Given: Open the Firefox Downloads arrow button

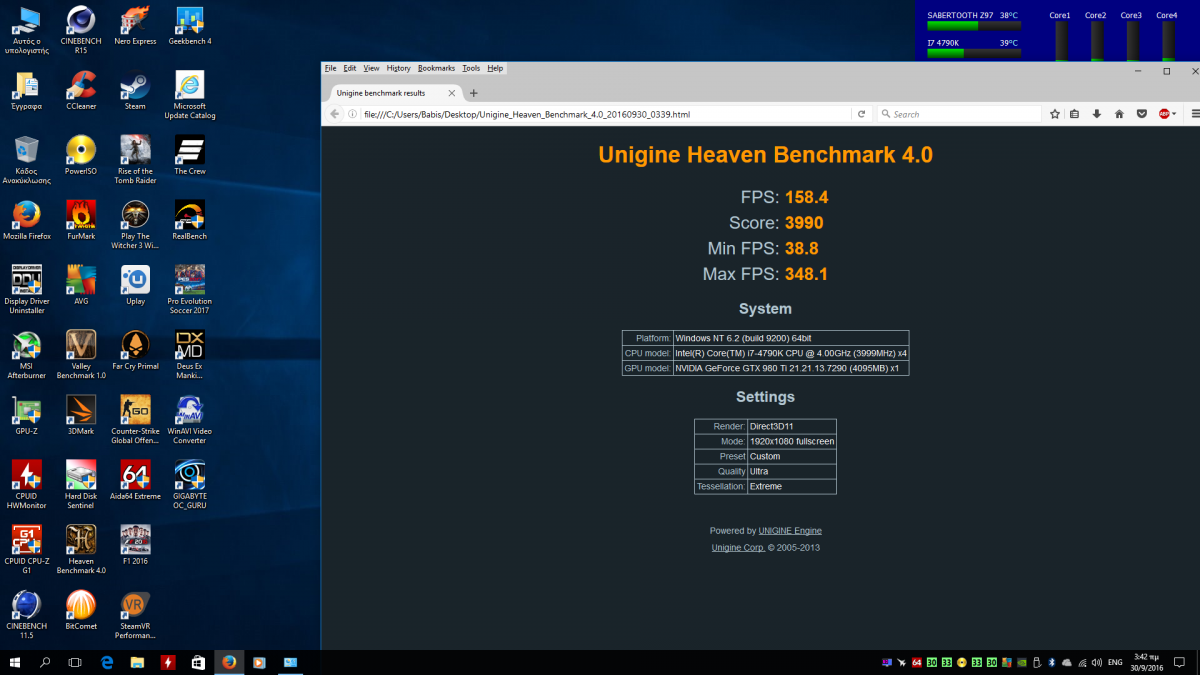Looking at the screenshot, I should [x=1097, y=114].
